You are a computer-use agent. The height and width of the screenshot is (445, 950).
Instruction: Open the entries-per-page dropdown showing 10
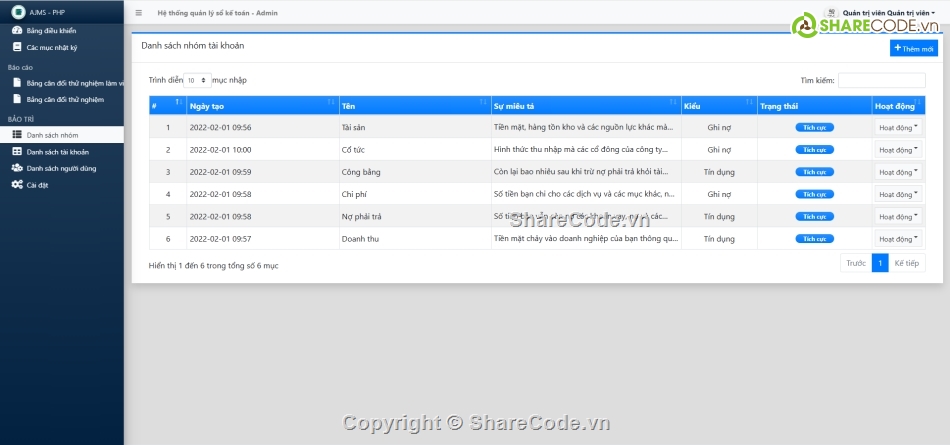197,80
